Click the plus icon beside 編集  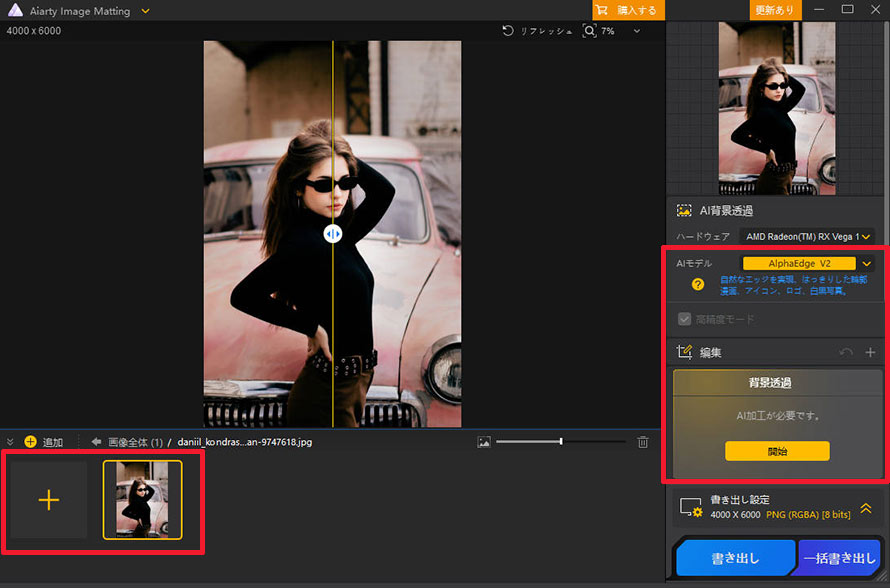[870, 352]
